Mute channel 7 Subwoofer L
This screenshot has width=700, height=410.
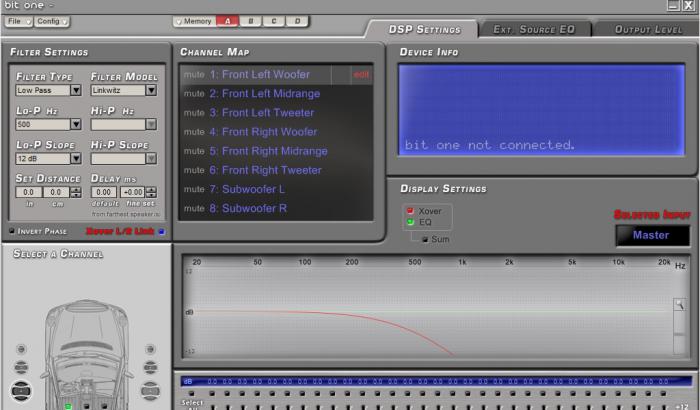193,189
